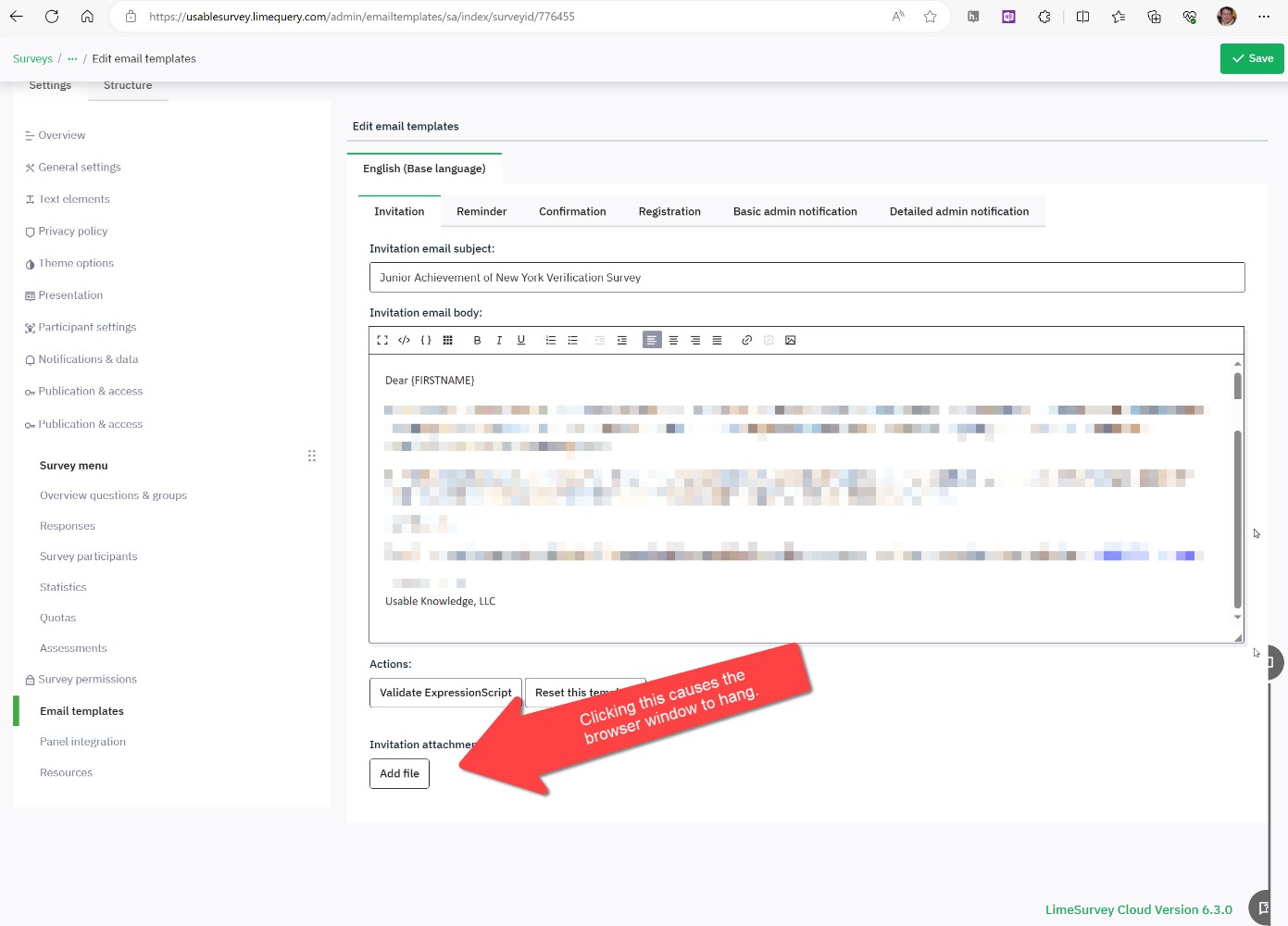The image size is (1288, 926).
Task: Click the Bold formatting icon
Action: (477, 340)
